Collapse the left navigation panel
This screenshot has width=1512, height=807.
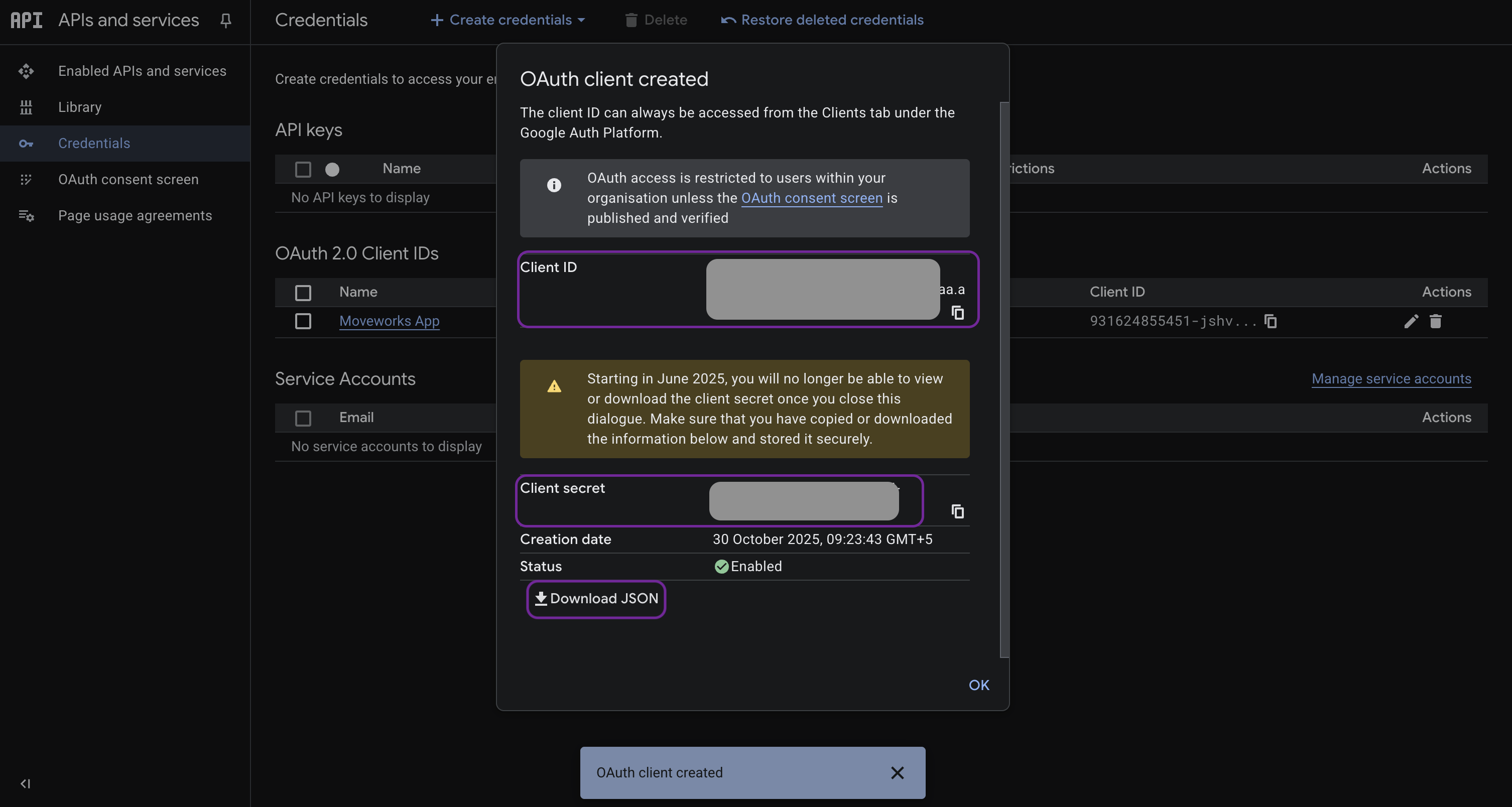(25, 783)
